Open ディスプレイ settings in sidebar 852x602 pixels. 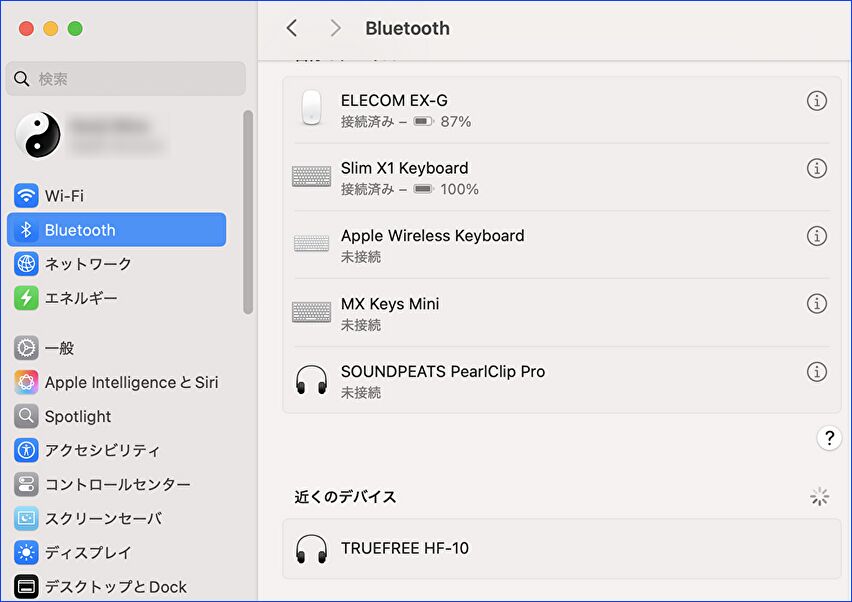click(x=87, y=552)
